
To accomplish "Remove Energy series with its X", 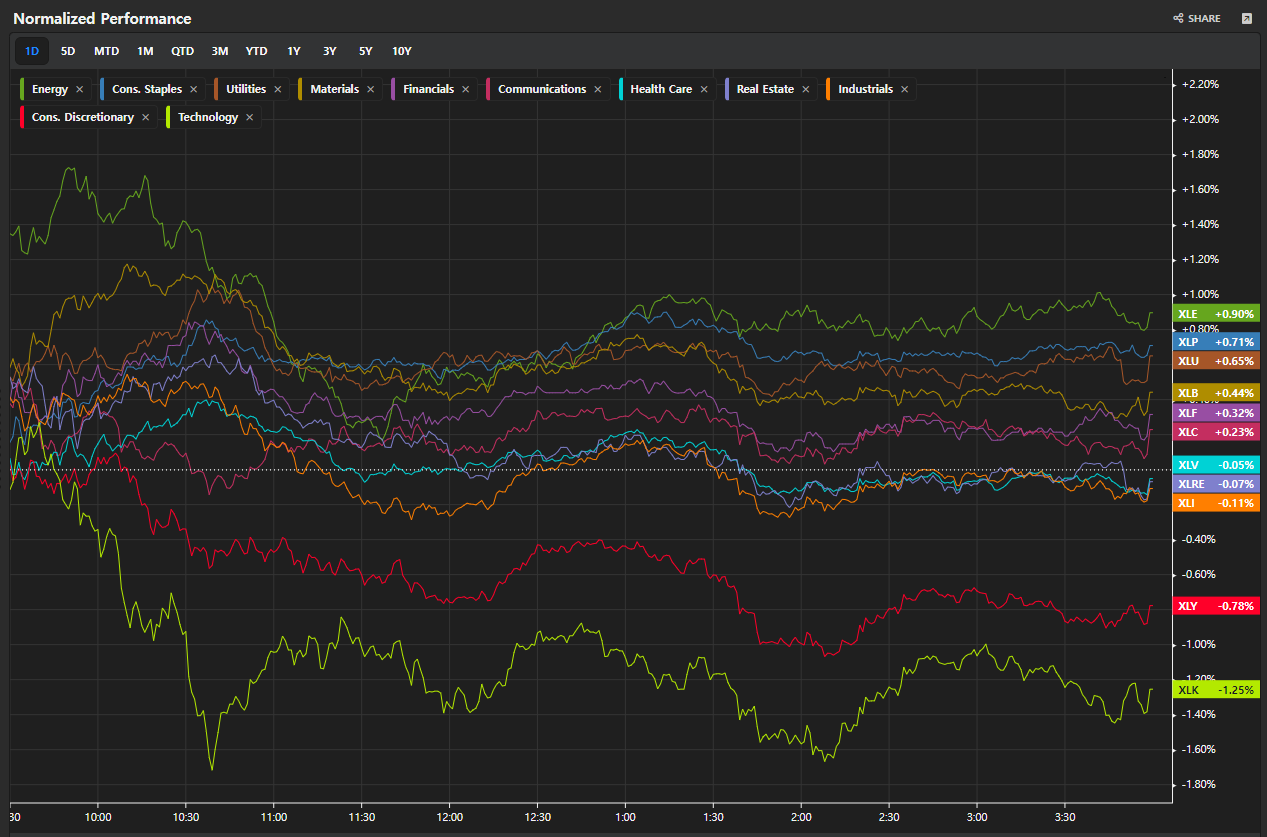I will coord(80,89).
